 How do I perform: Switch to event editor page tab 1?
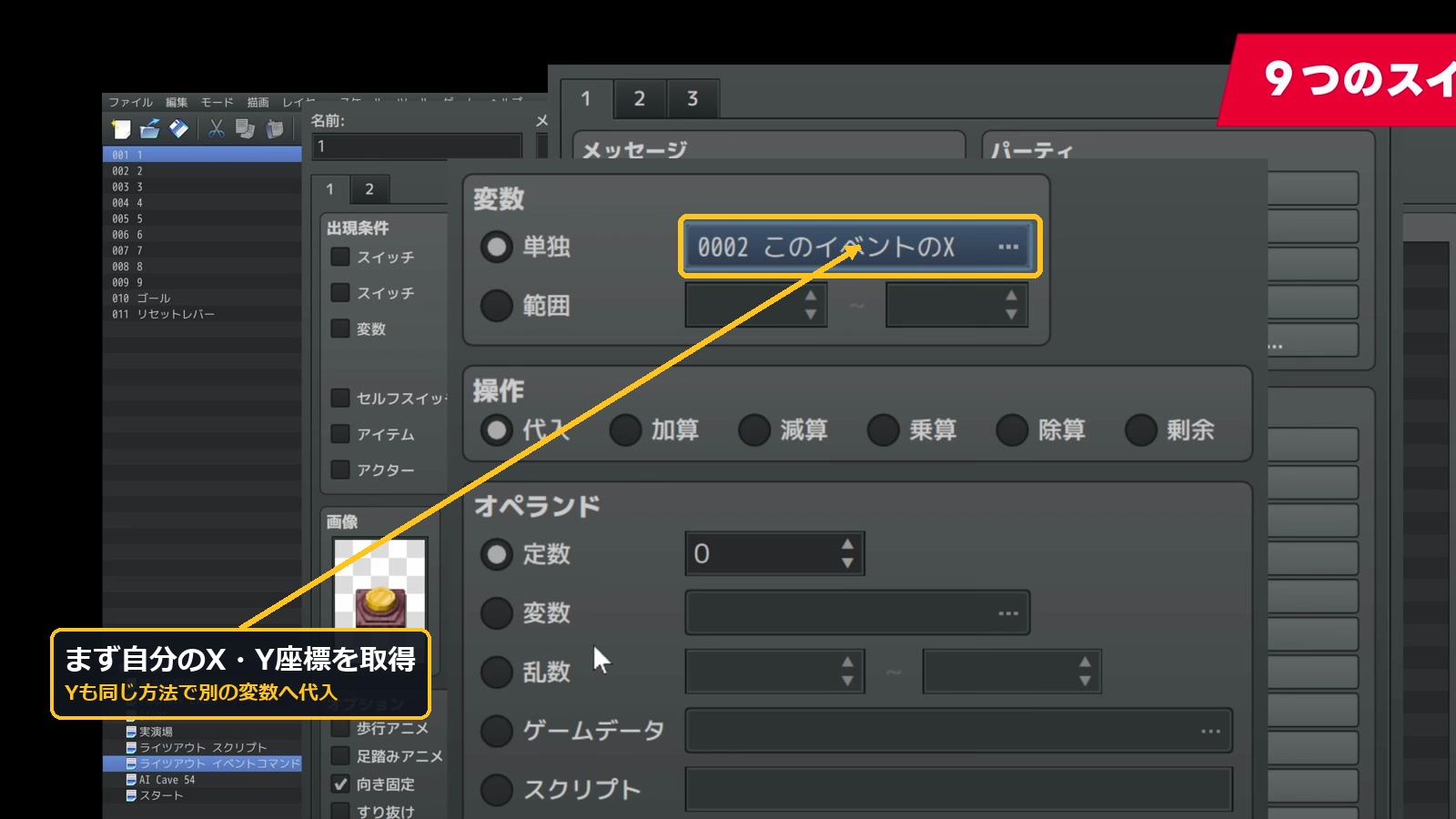tap(330, 189)
